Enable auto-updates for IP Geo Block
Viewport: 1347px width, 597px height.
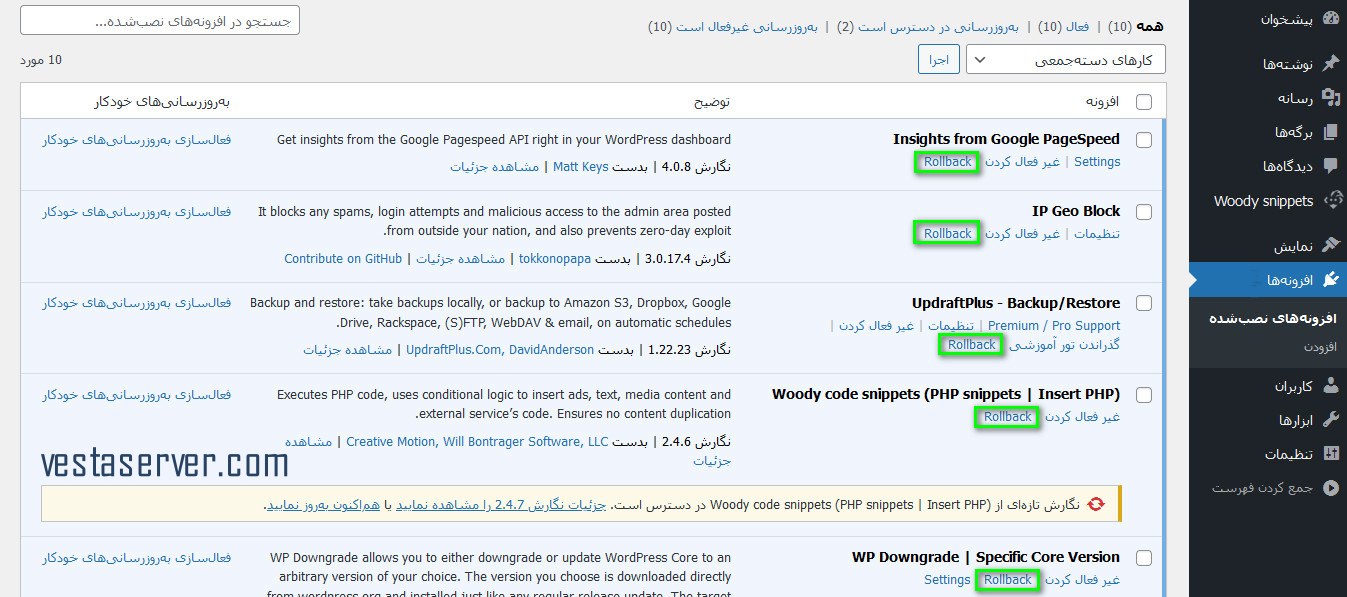137,212
